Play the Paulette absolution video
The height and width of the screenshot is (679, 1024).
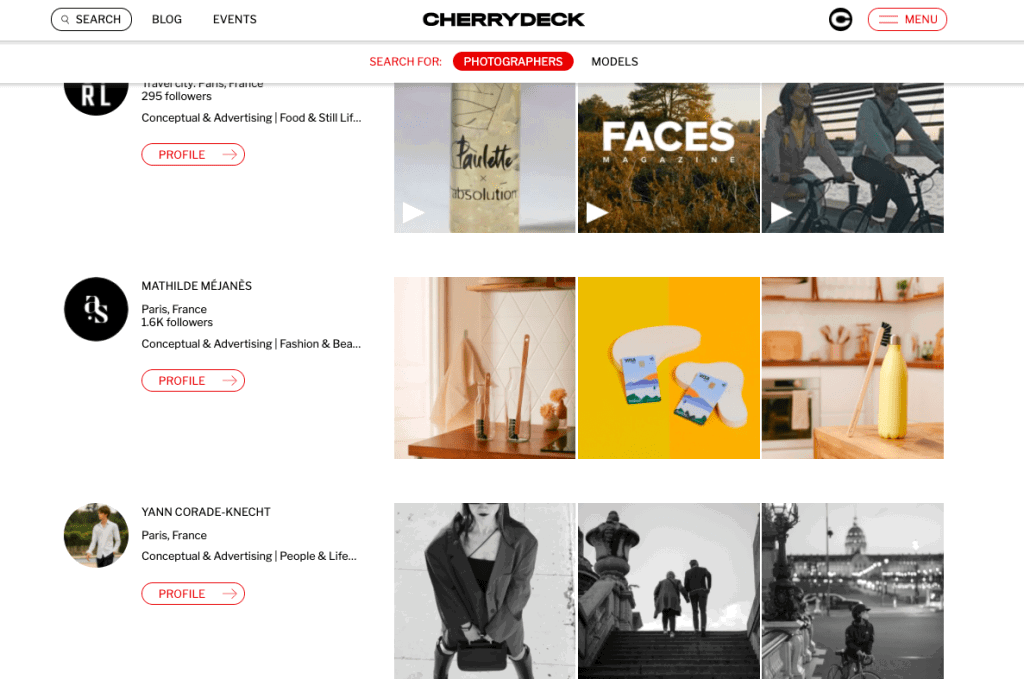(485, 158)
